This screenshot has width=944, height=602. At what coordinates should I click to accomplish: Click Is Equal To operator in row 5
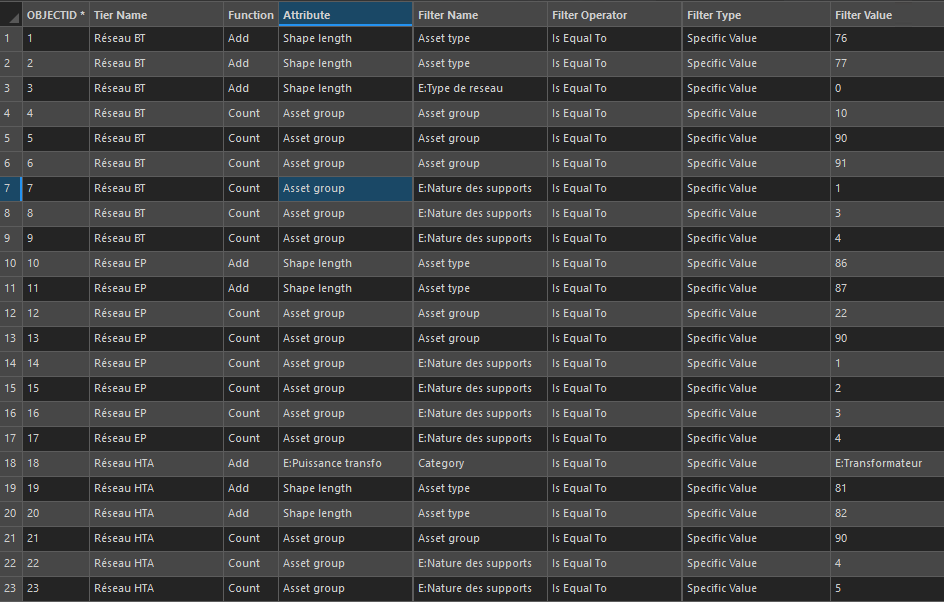tap(615, 138)
